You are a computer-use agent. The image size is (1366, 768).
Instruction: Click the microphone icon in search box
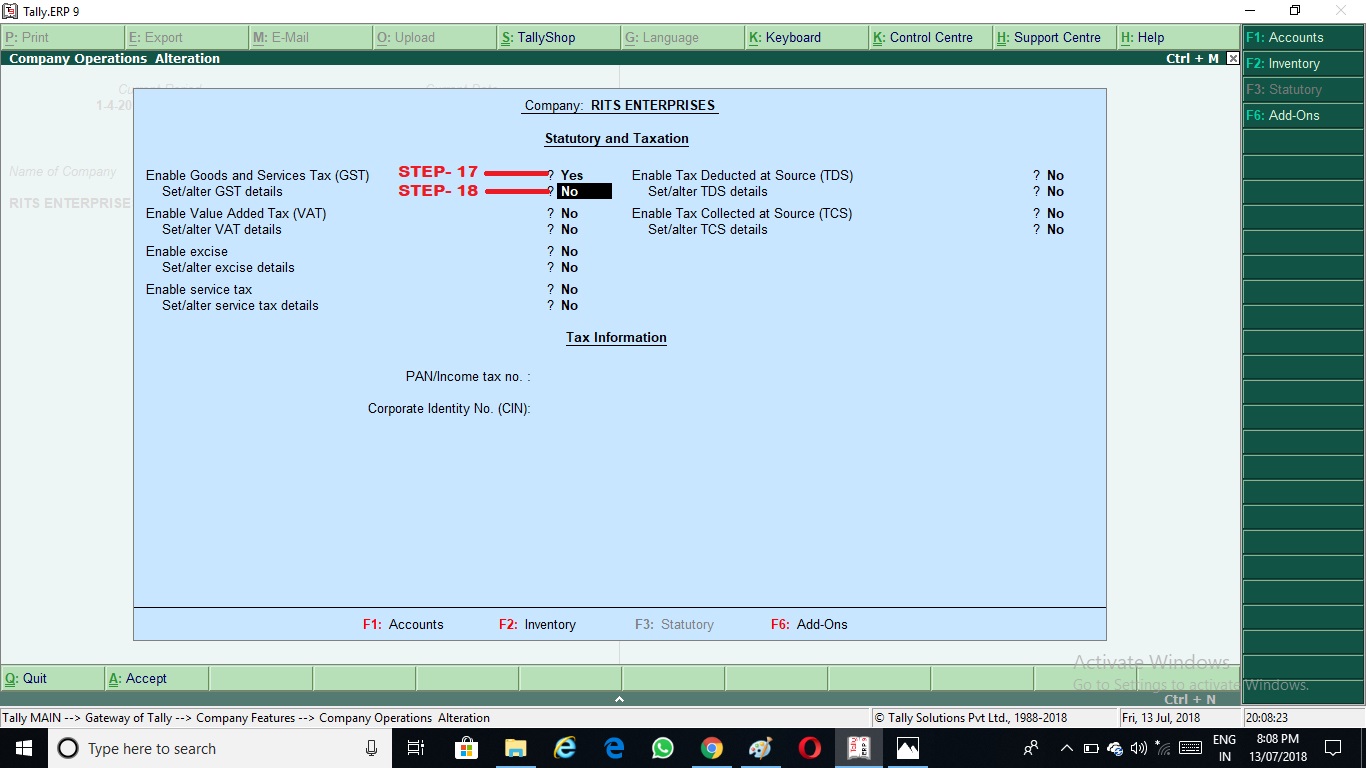click(371, 748)
